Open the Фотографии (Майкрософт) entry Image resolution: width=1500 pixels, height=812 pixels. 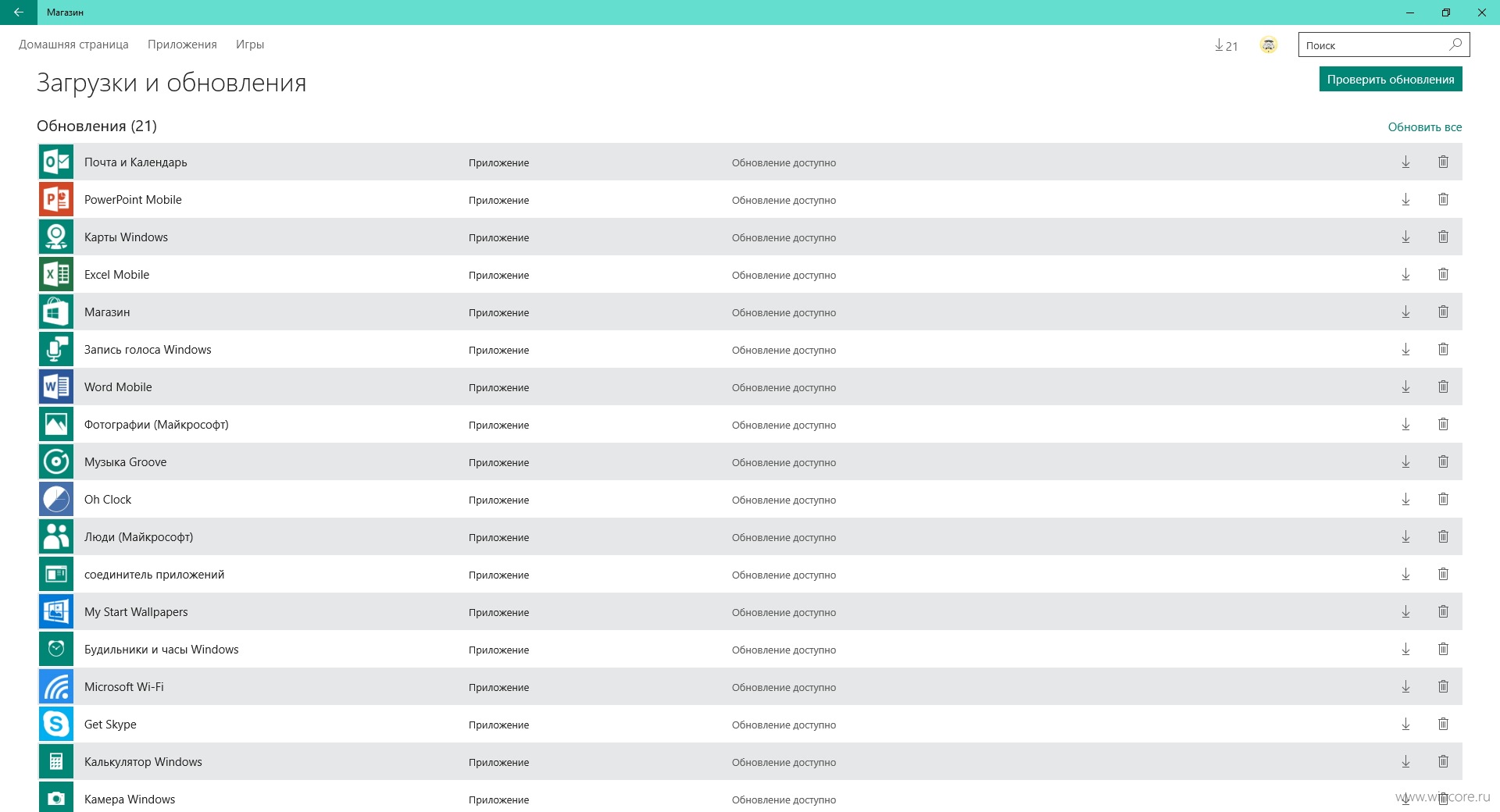click(750, 424)
